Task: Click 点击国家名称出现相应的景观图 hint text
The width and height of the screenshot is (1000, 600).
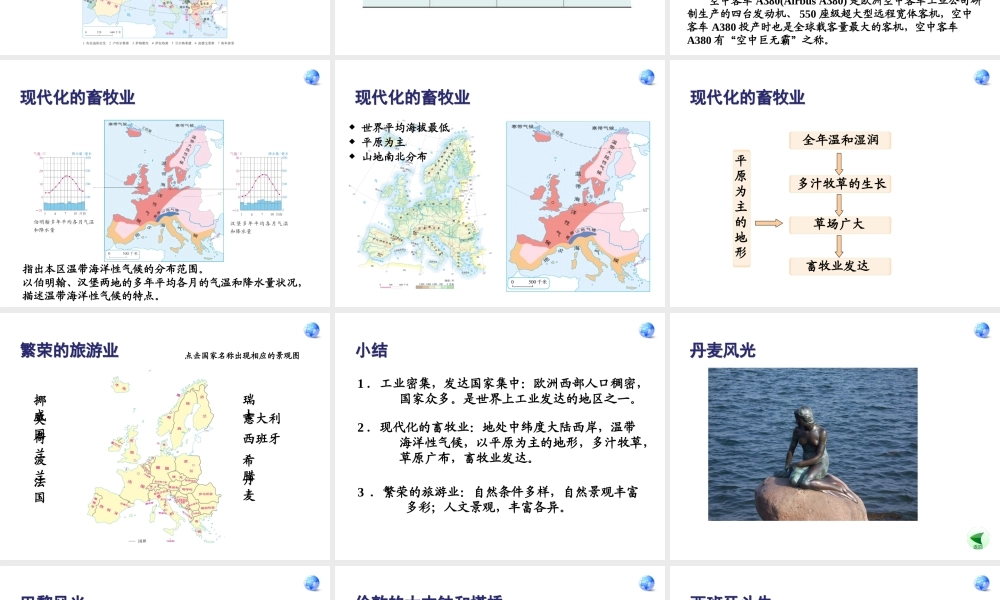Action: coord(242,356)
